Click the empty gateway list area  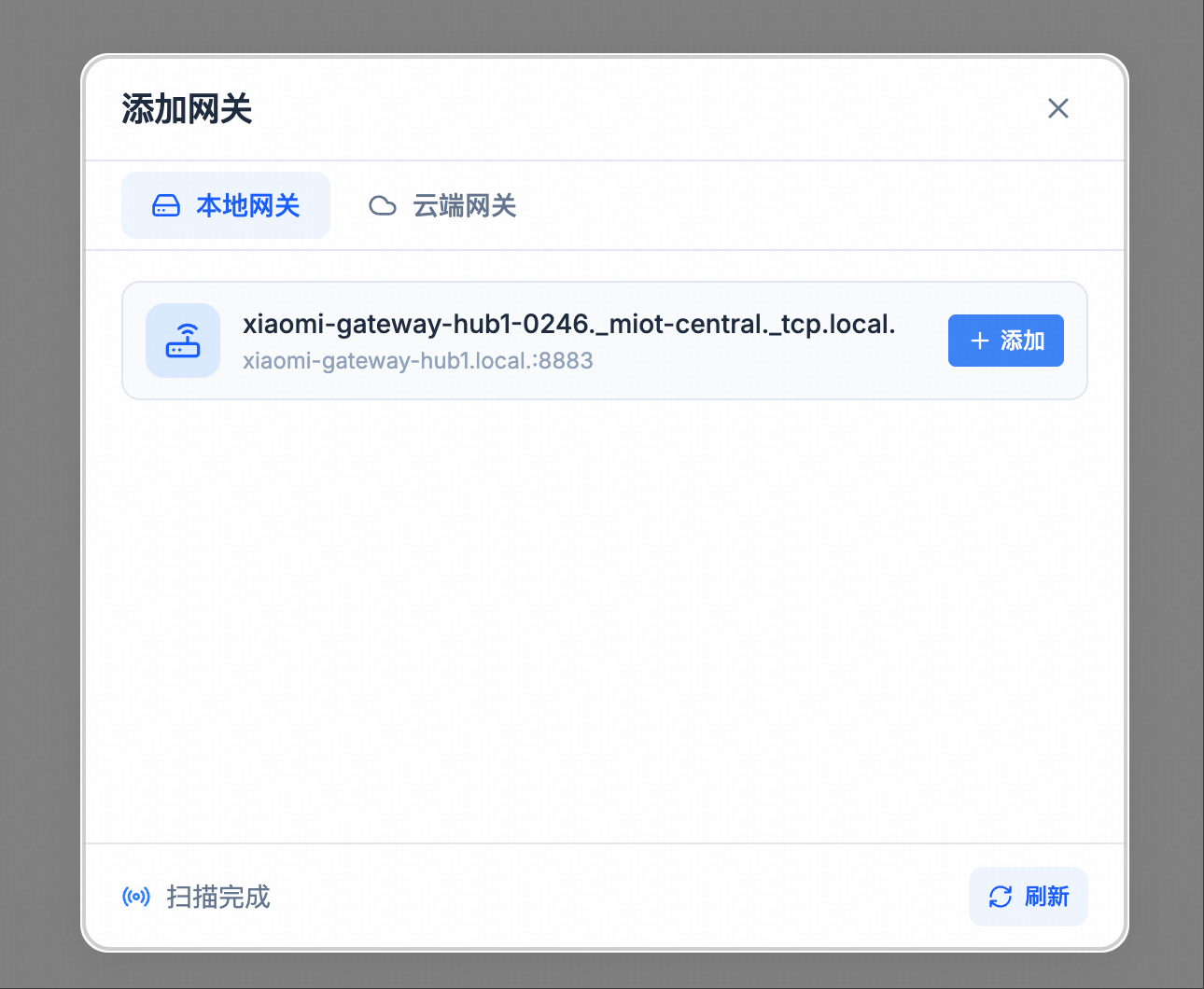click(605, 606)
